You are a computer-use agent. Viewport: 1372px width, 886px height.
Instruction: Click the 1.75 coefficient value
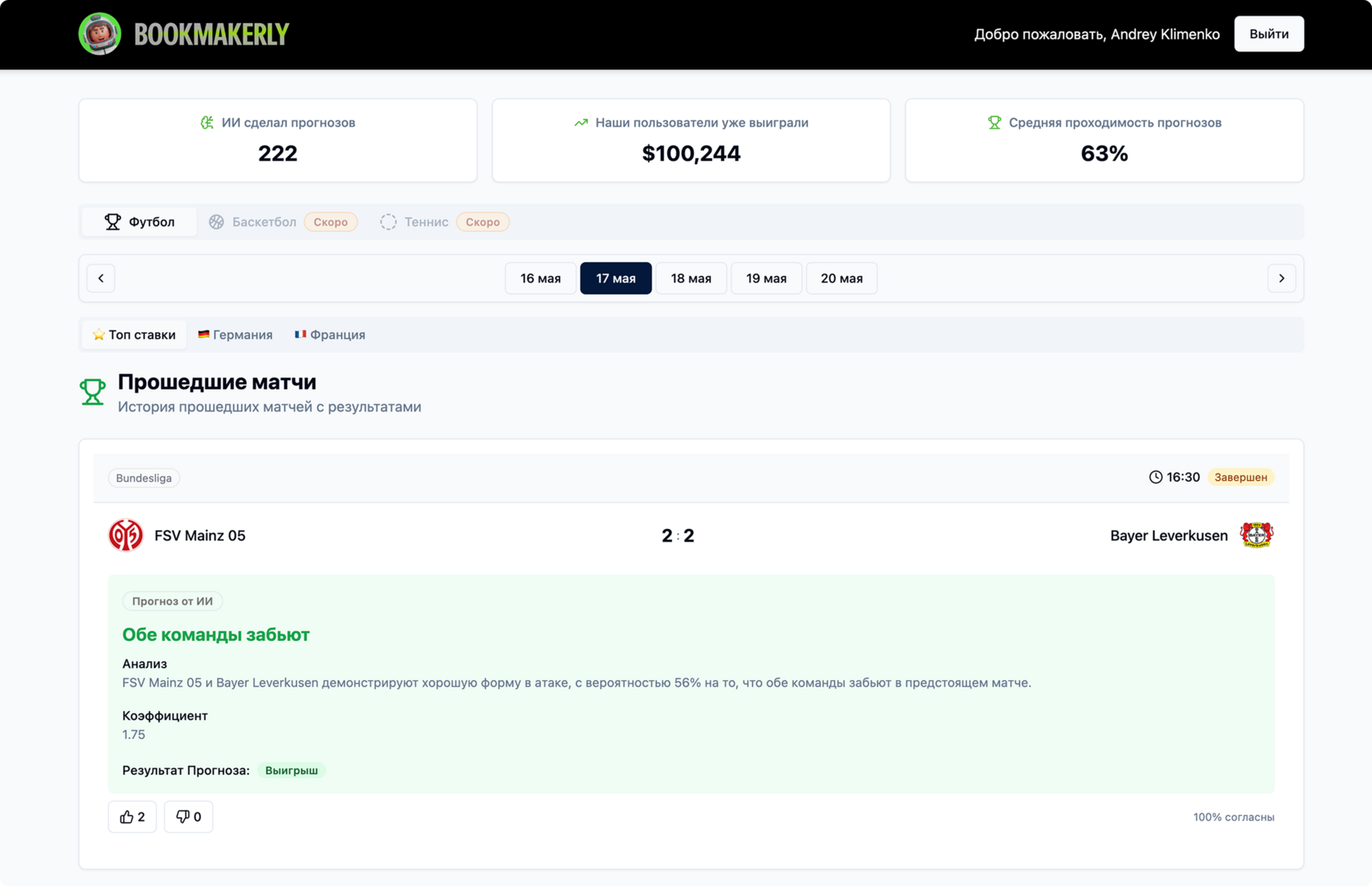click(134, 735)
